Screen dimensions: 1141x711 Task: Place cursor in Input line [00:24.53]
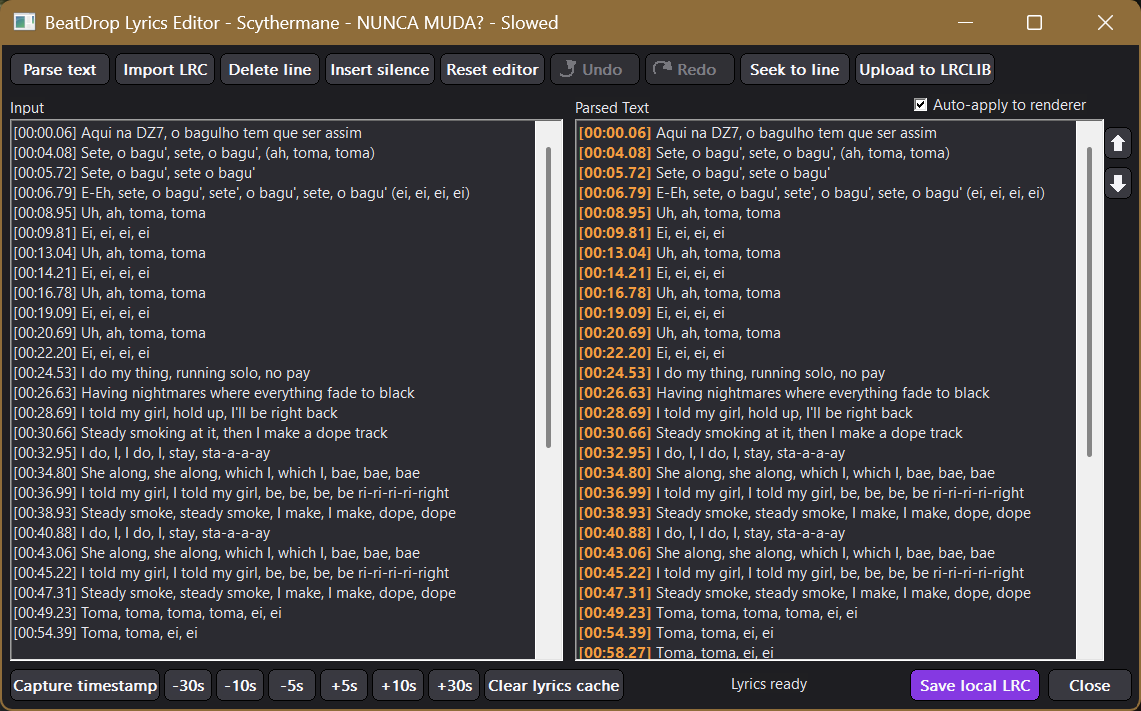[162, 373]
